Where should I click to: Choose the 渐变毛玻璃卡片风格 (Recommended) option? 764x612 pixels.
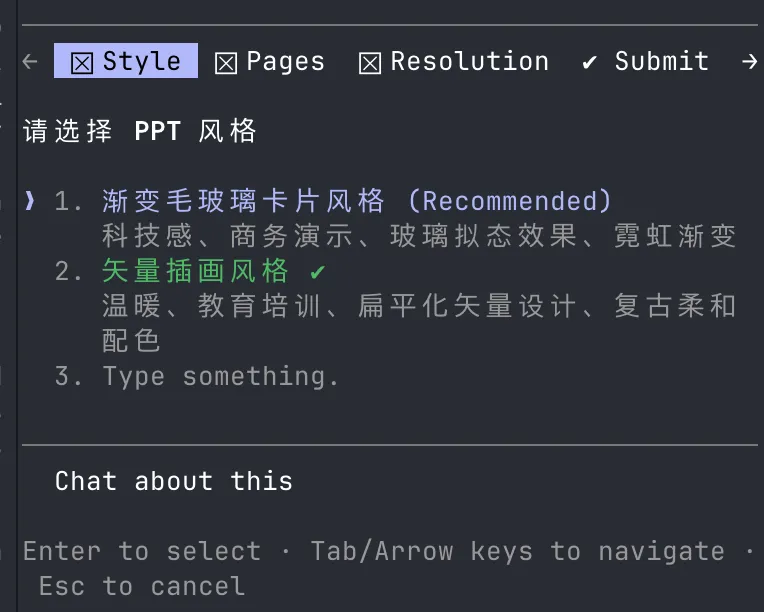pyautogui.click(x=356, y=201)
